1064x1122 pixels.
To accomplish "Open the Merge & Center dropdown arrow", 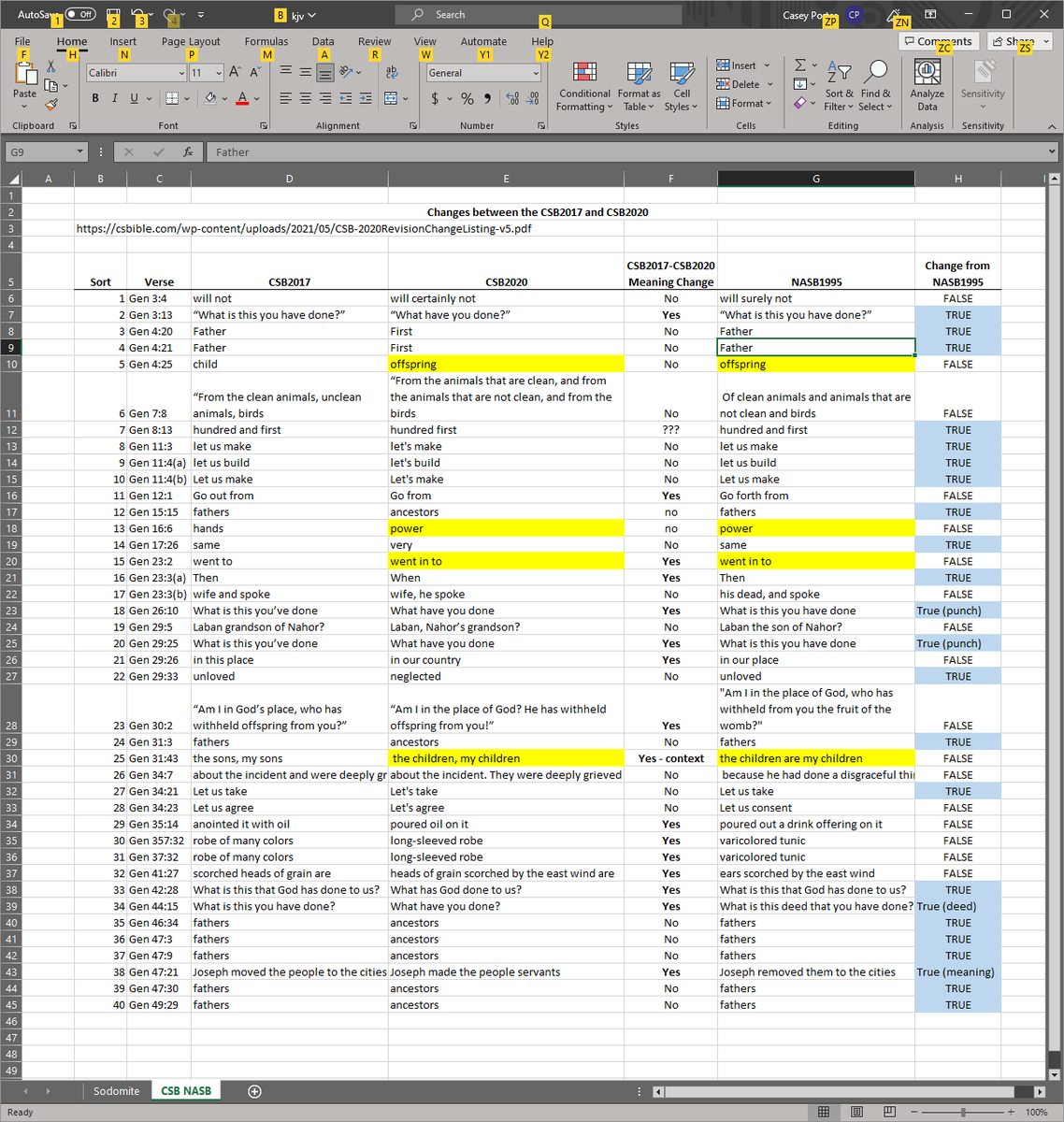I will pyautogui.click(x=406, y=98).
